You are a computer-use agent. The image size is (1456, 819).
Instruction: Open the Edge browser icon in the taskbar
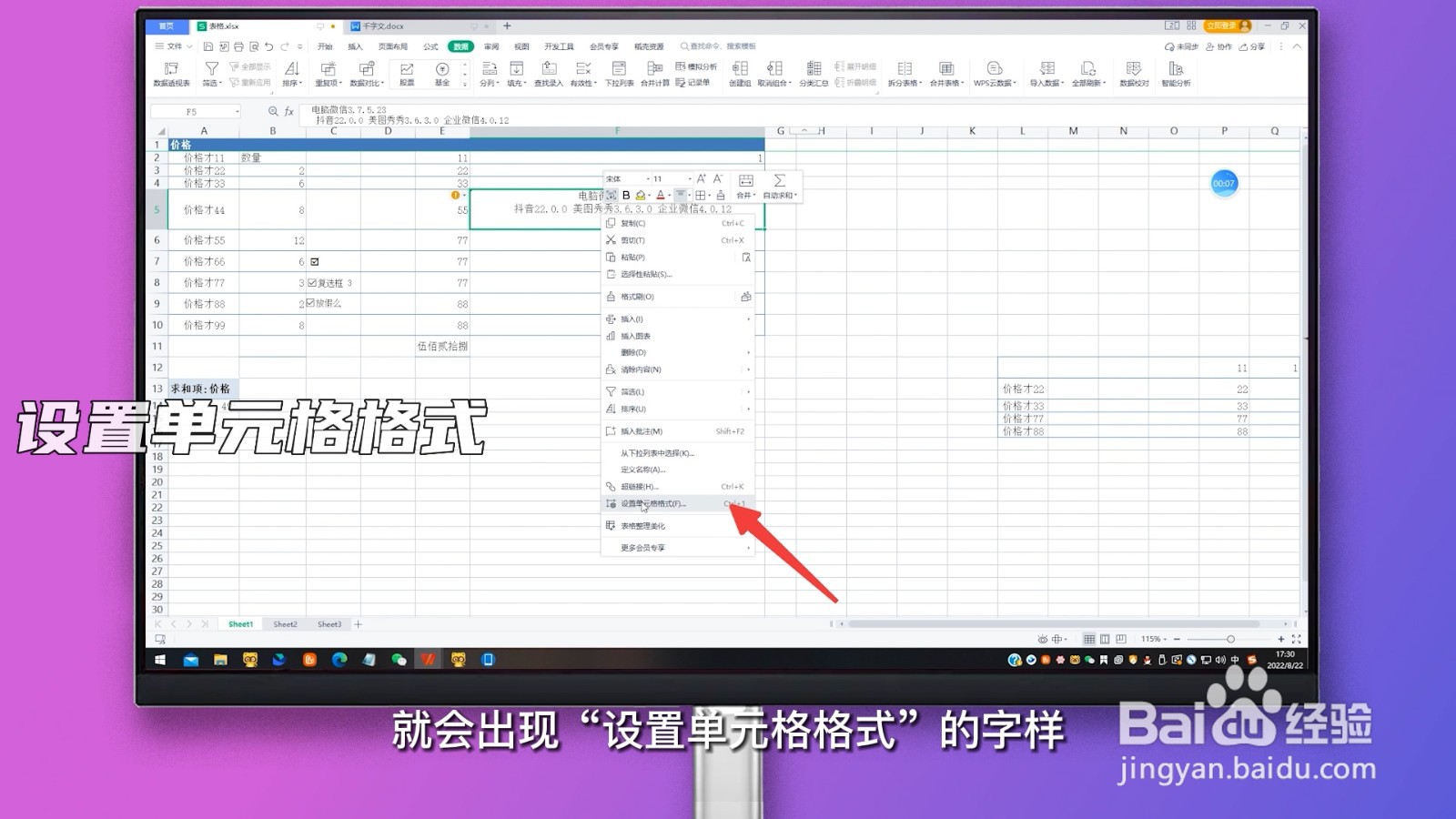339,660
